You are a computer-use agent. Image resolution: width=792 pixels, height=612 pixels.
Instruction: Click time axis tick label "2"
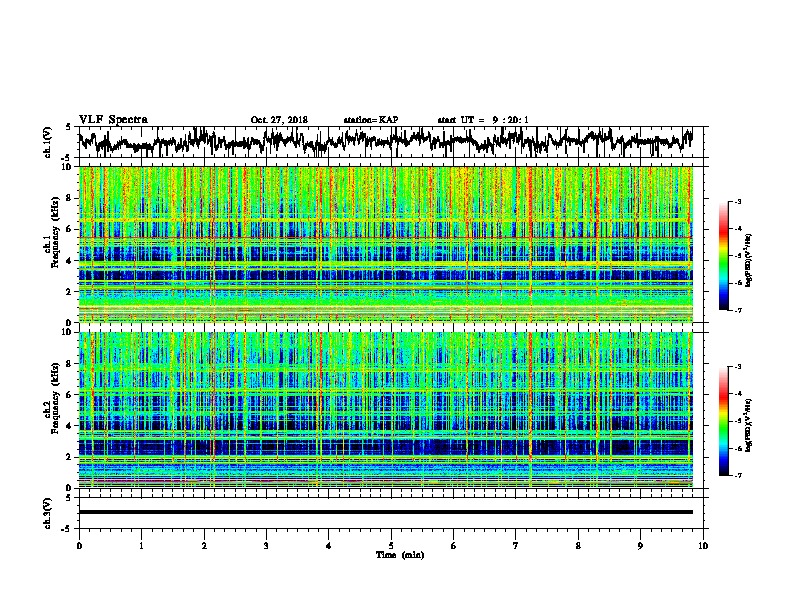[204, 546]
